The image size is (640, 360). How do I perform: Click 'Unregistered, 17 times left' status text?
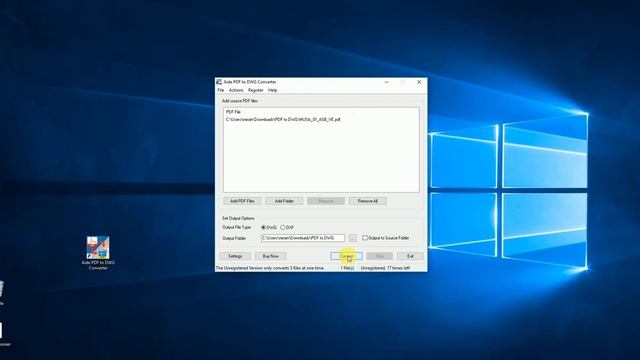click(385, 268)
